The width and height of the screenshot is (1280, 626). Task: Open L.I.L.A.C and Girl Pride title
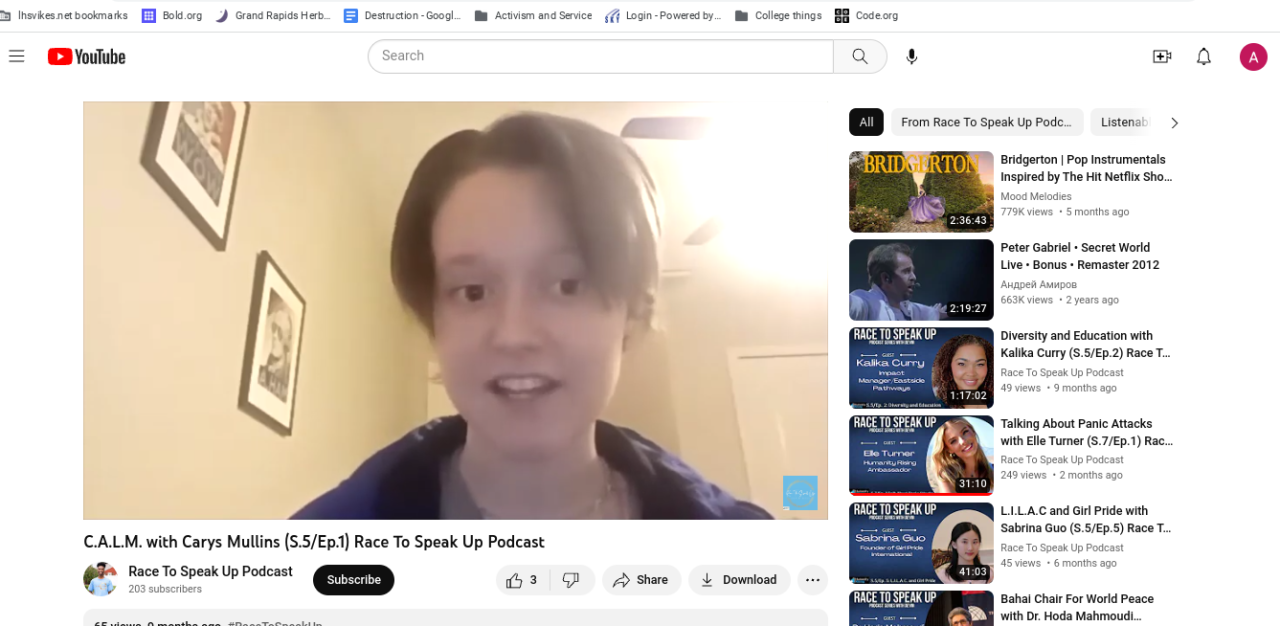click(x=1086, y=519)
